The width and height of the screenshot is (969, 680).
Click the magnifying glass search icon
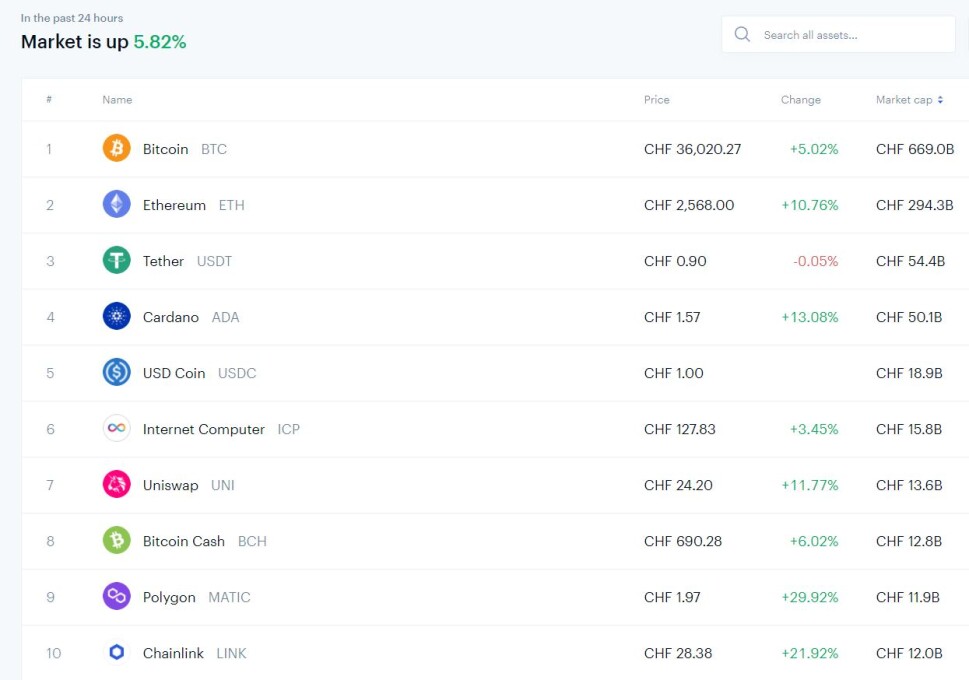[x=742, y=35]
